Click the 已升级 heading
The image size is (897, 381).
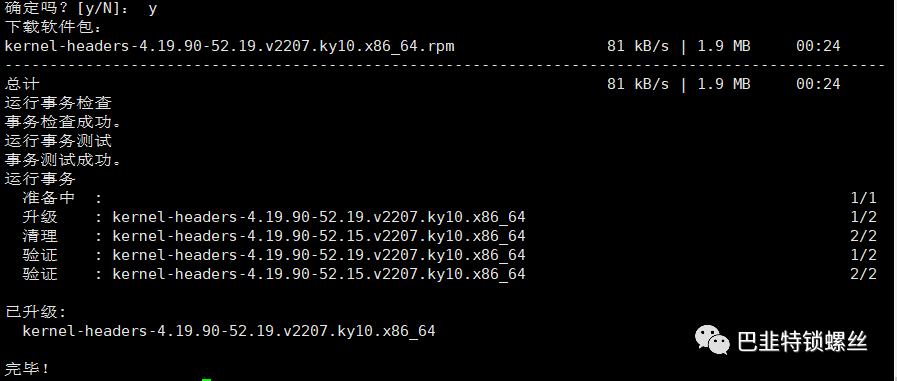click(x=35, y=312)
